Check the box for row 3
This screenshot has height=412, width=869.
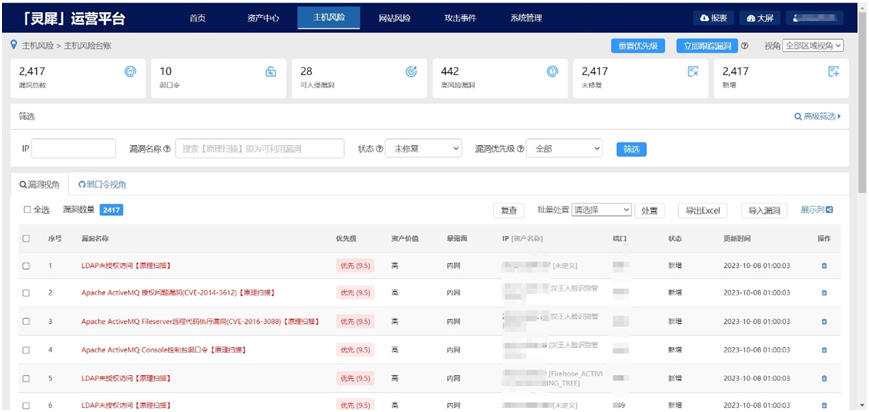(x=26, y=322)
